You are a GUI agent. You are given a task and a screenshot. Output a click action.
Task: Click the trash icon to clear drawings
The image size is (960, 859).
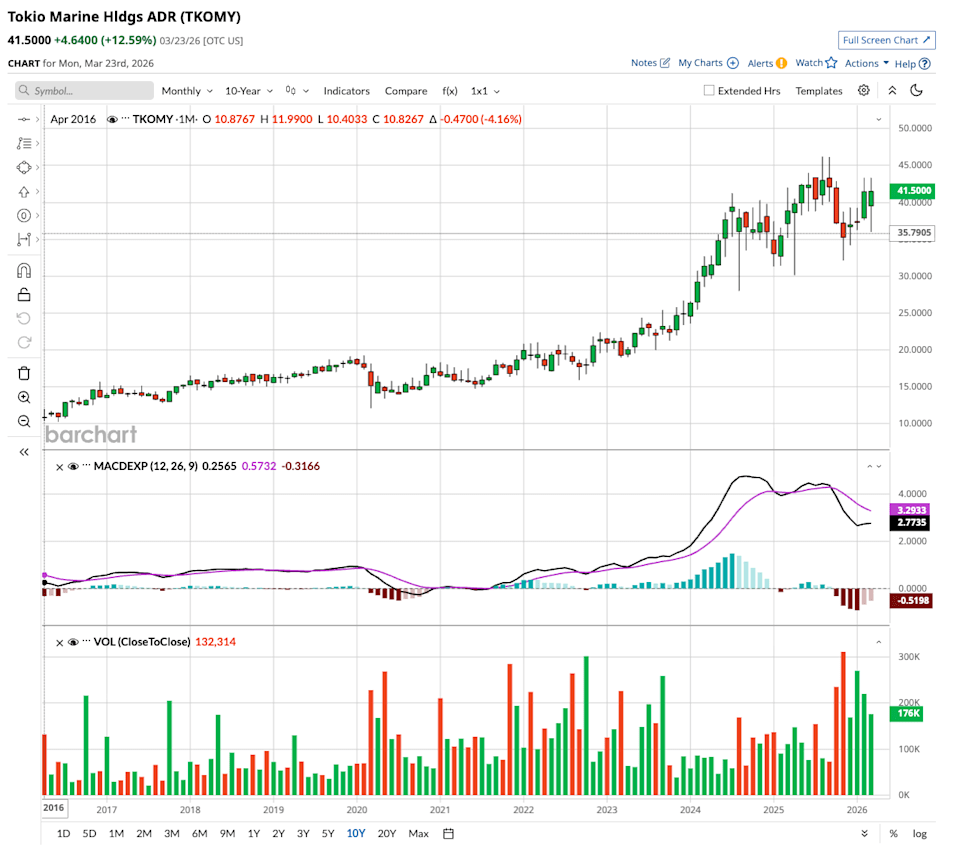pos(24,372)
